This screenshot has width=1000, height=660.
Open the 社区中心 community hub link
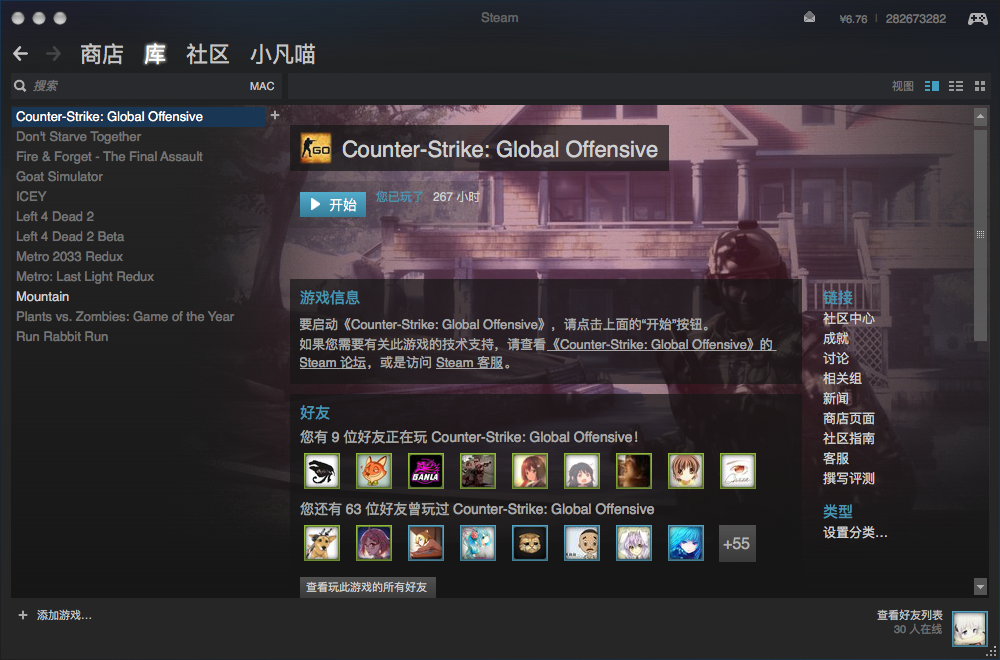(x=848, y=318)
